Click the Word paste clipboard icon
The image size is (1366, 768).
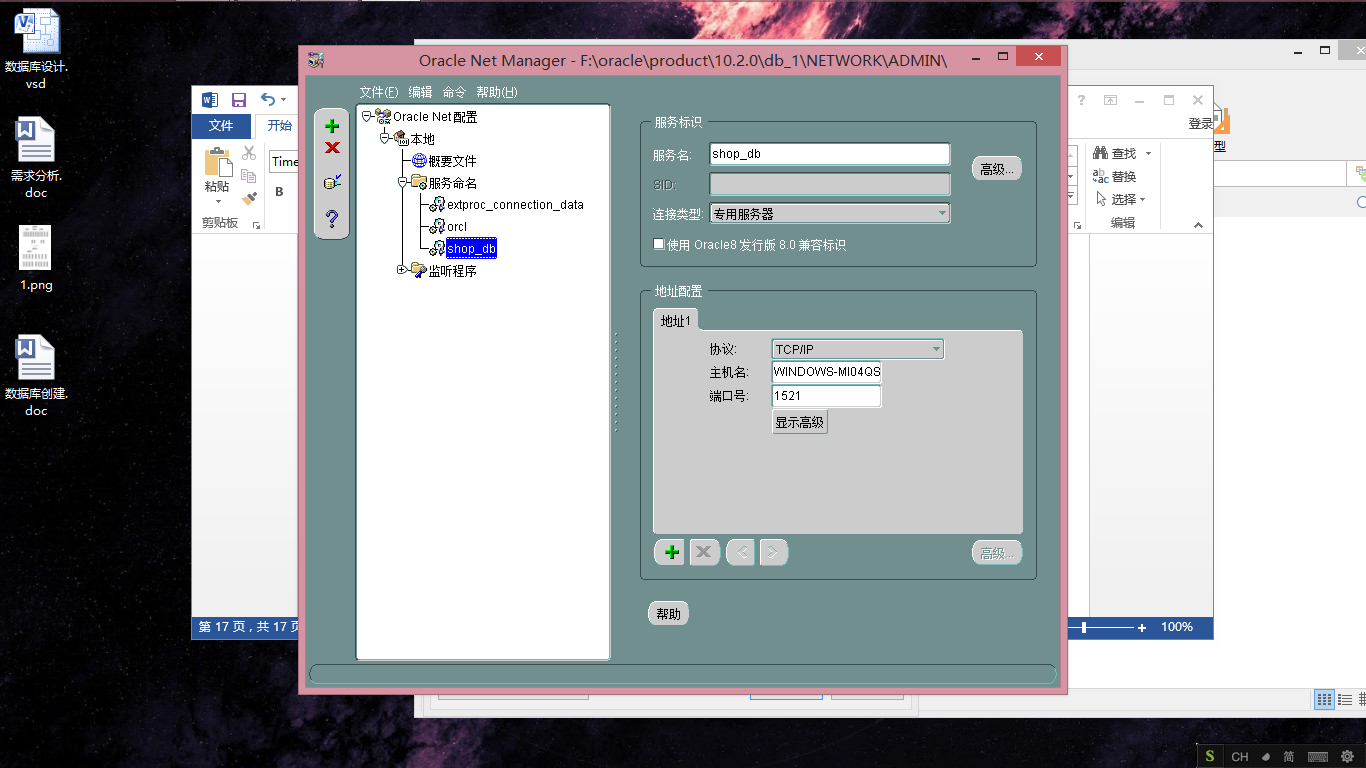point(217,163)
